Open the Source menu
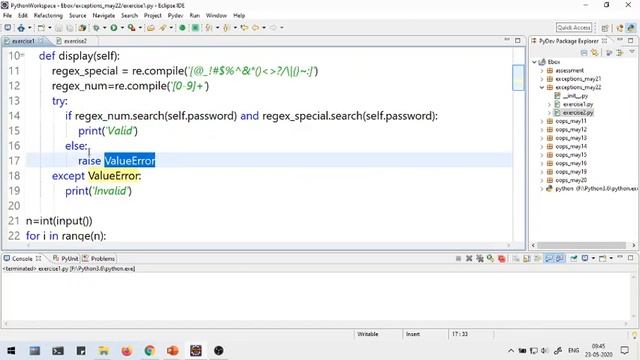 tap(78, 16)
